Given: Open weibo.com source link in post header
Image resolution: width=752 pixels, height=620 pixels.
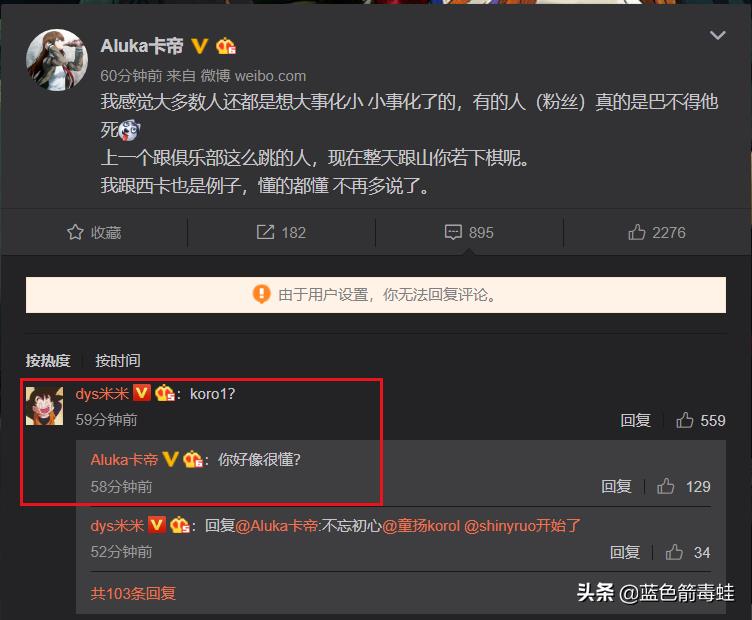Looking at the screenshot, I should pyautogui.click(x=270, y=76).
